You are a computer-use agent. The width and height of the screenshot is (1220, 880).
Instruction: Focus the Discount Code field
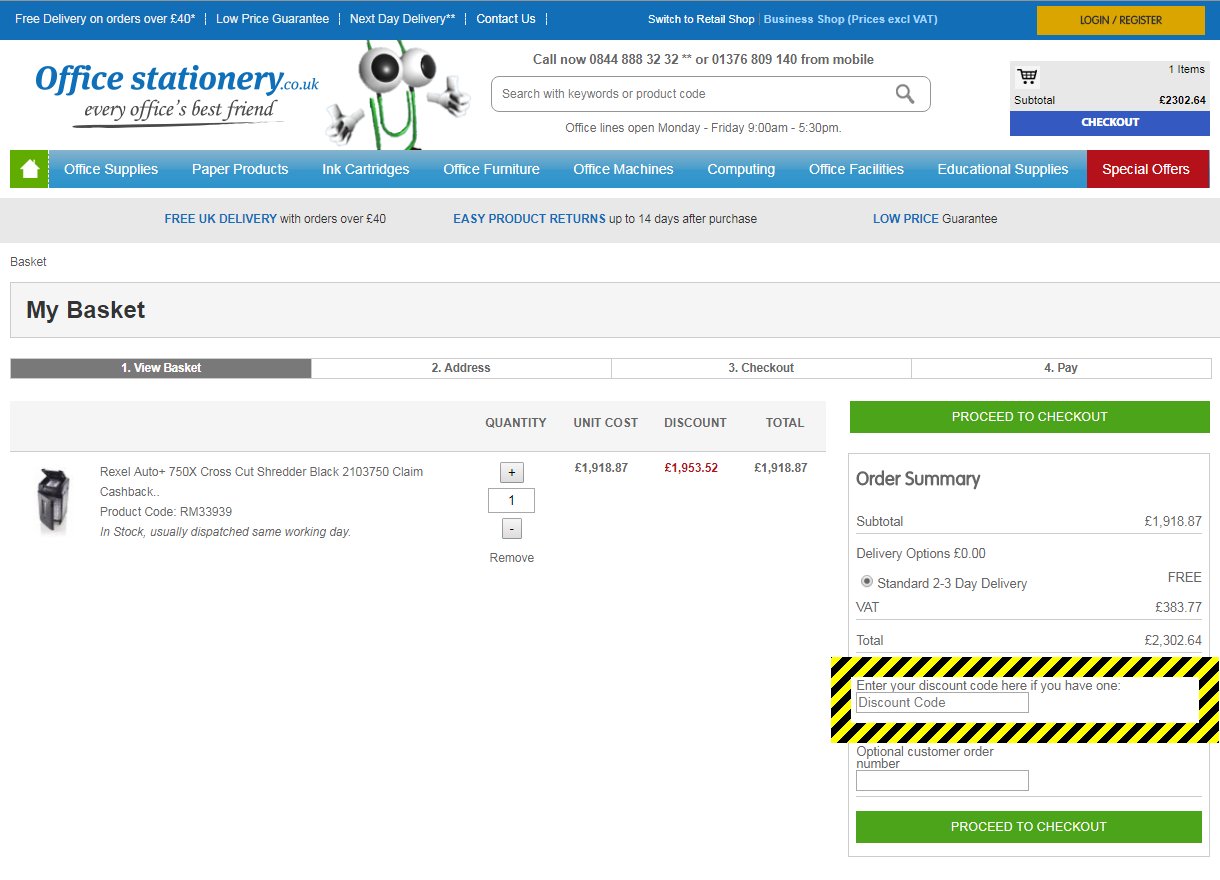(942, 703)
